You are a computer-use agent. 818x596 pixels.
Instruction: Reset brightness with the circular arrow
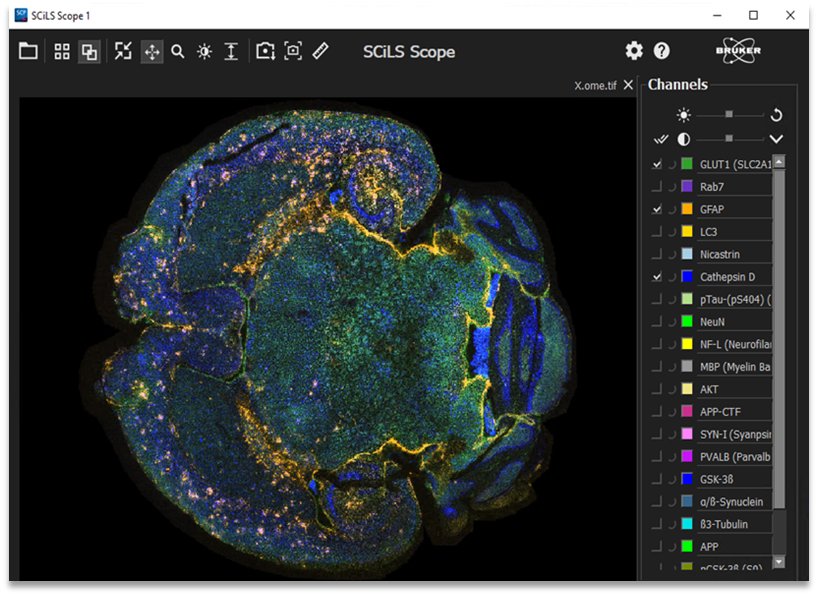point(776,115)
